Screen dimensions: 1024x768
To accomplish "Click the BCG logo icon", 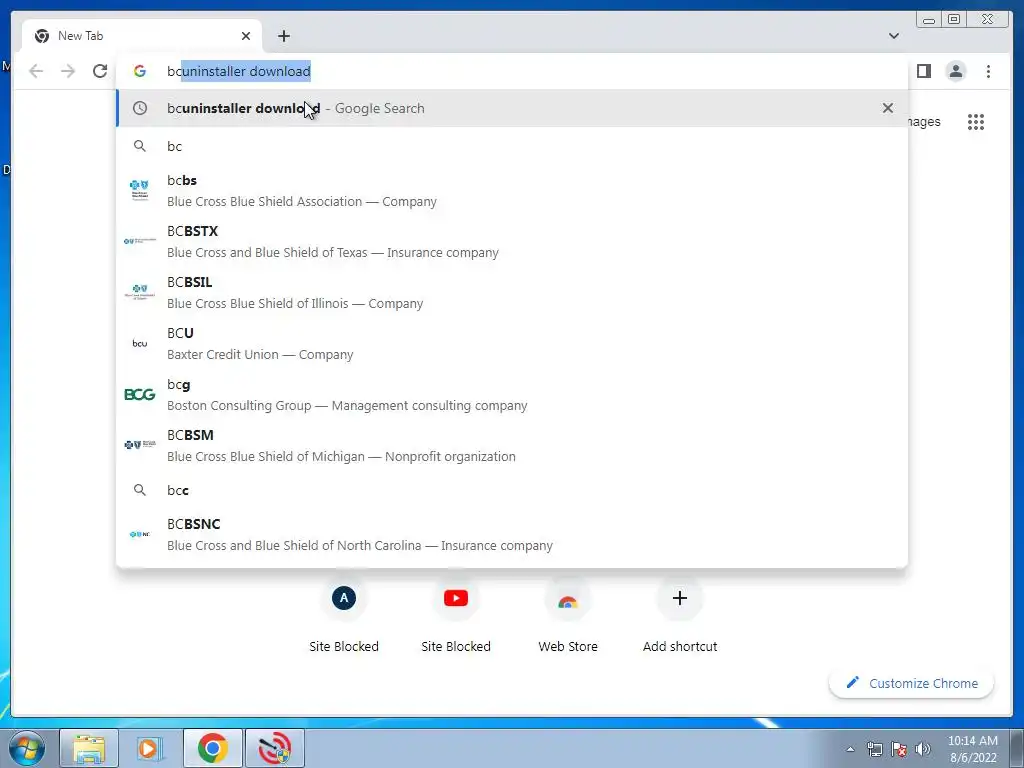I will [x=140, y=394].
